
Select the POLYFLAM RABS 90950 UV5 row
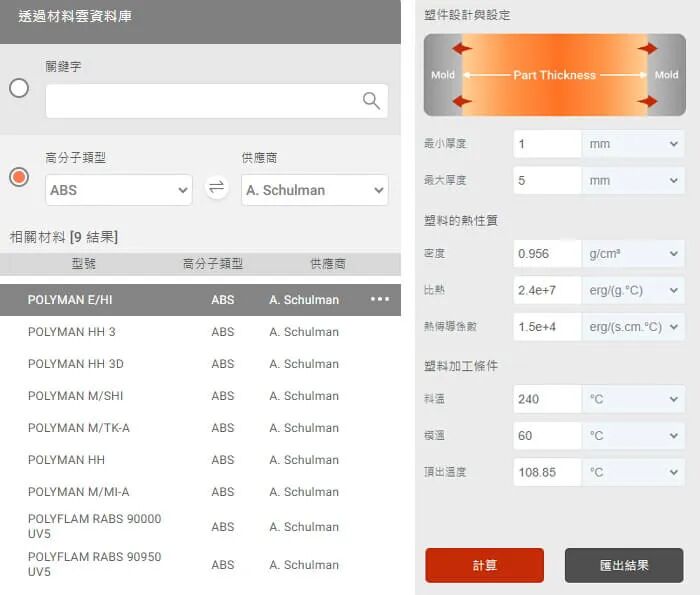click(200, 564)
